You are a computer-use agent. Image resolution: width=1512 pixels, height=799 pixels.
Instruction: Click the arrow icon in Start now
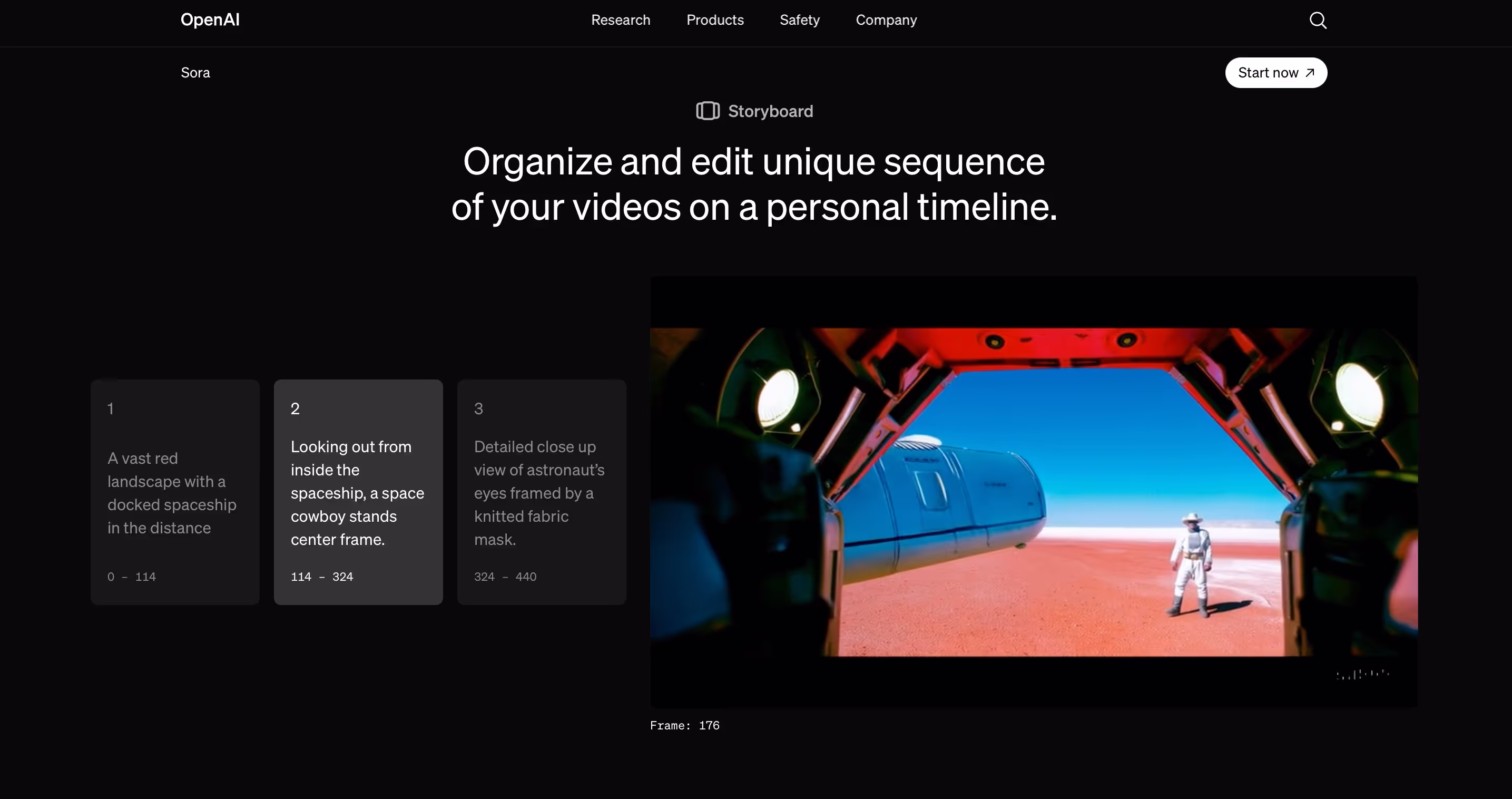tap(1310, 73)
